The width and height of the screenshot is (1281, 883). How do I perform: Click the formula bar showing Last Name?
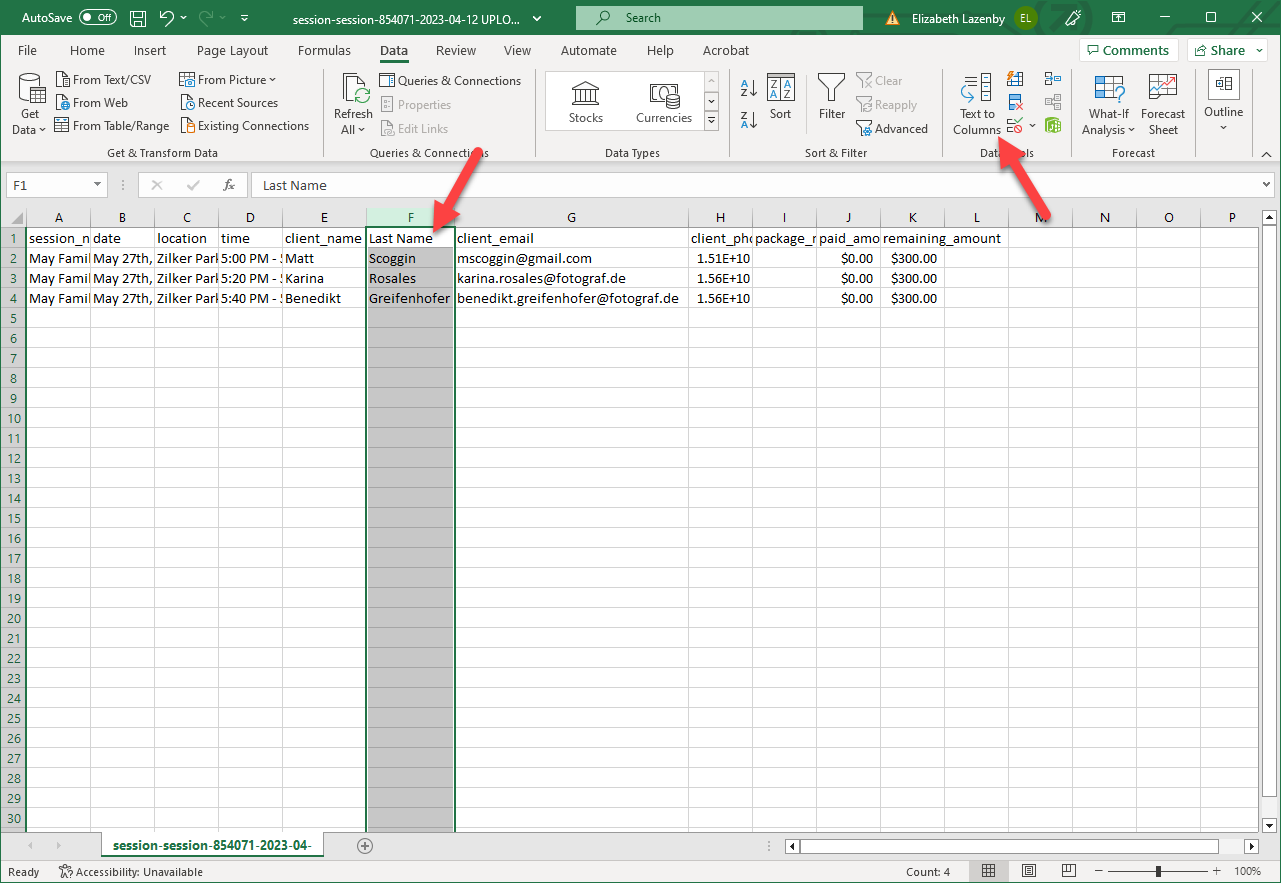(x=763, y=185)
